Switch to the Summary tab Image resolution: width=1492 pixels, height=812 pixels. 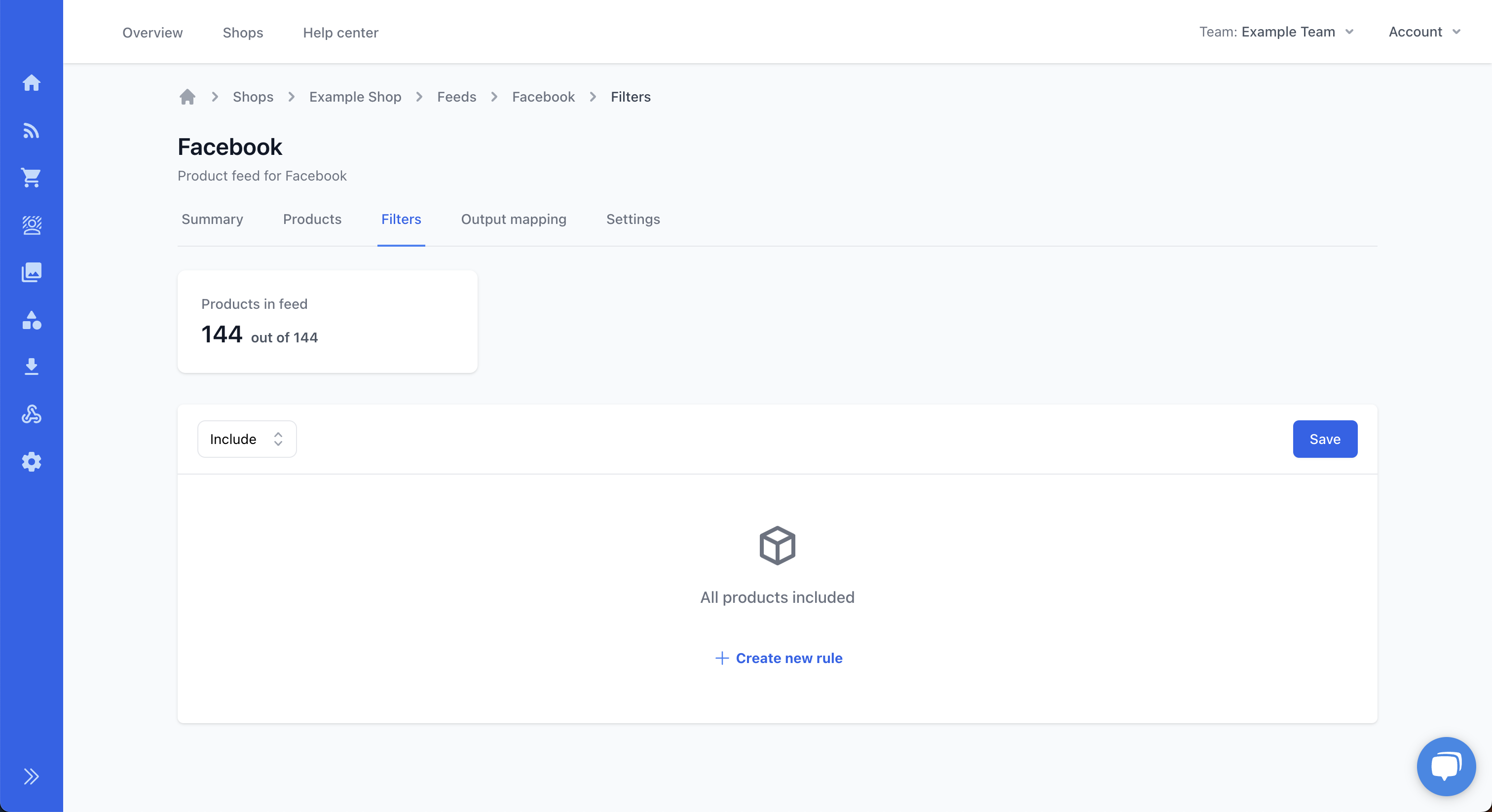tap(212, 219)
